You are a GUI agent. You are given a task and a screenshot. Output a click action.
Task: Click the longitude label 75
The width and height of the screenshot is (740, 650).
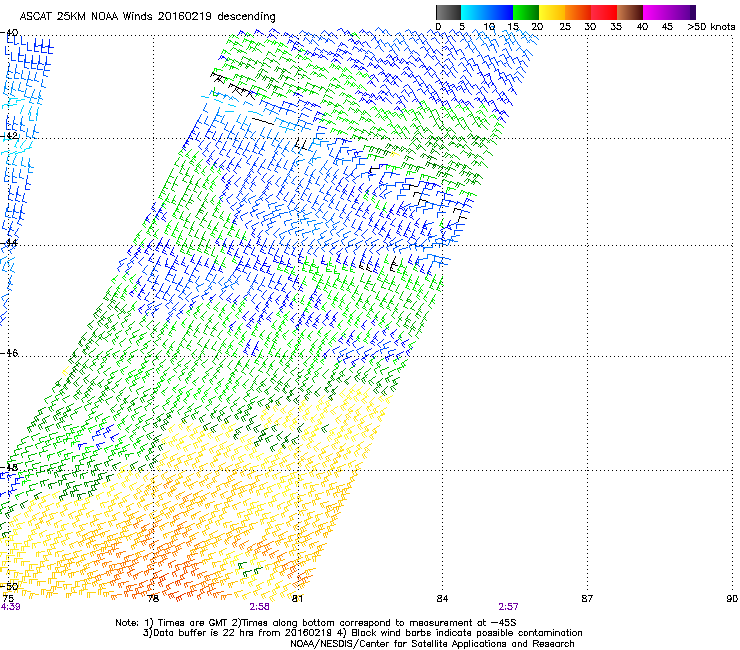point(8,599)
